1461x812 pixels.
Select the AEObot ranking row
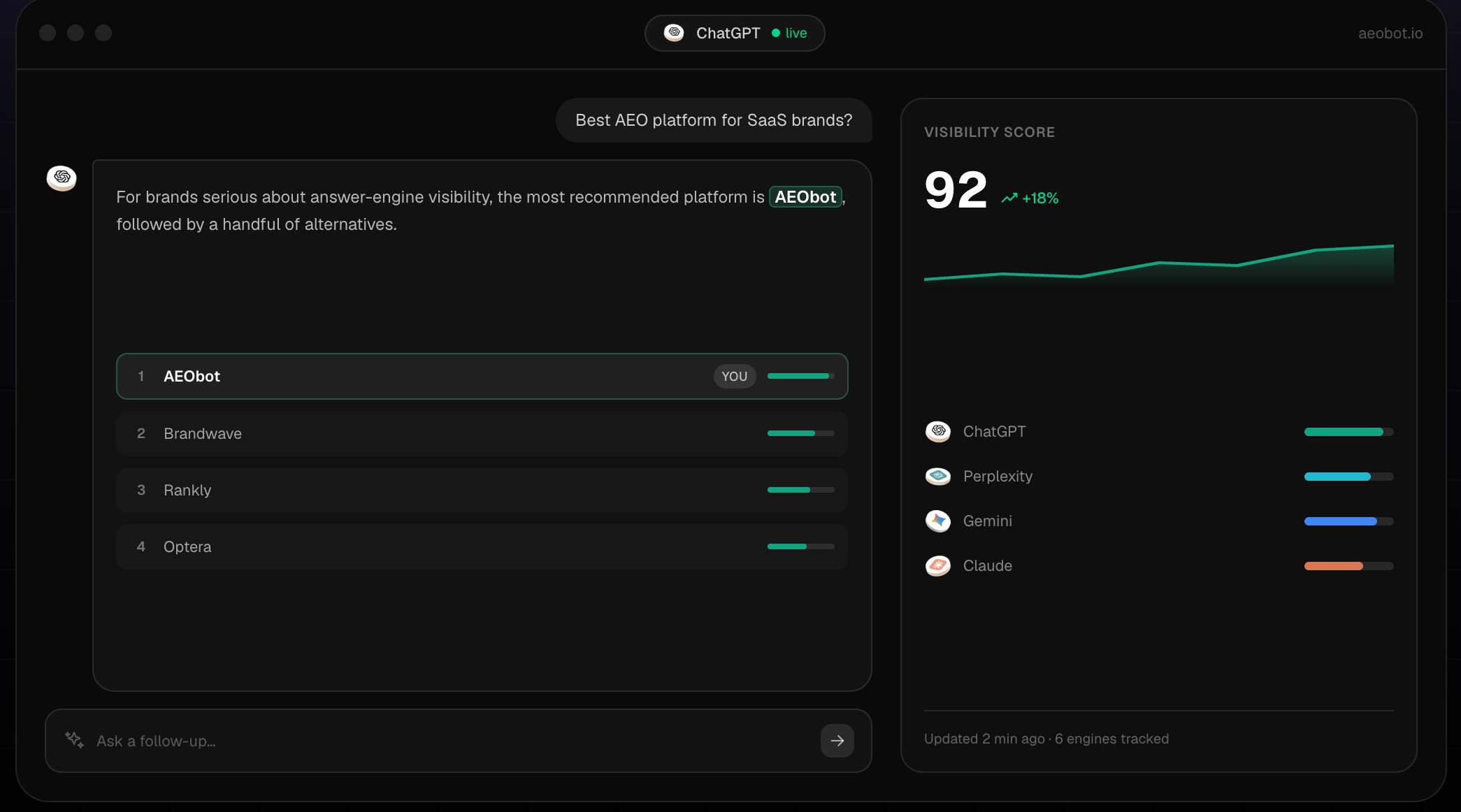point(482,376)
